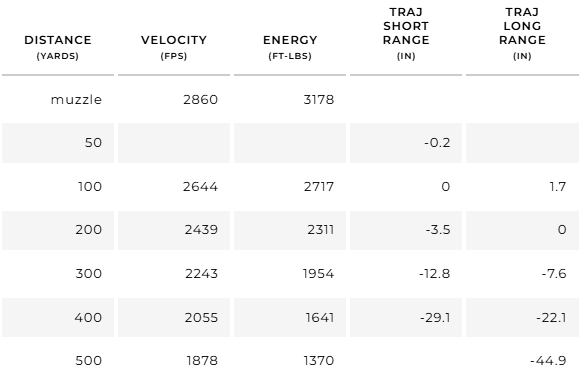Click the Traj Short Range column header
This screenshot has height=387, width=586.
pyautogui.click(x=406, y=34)
